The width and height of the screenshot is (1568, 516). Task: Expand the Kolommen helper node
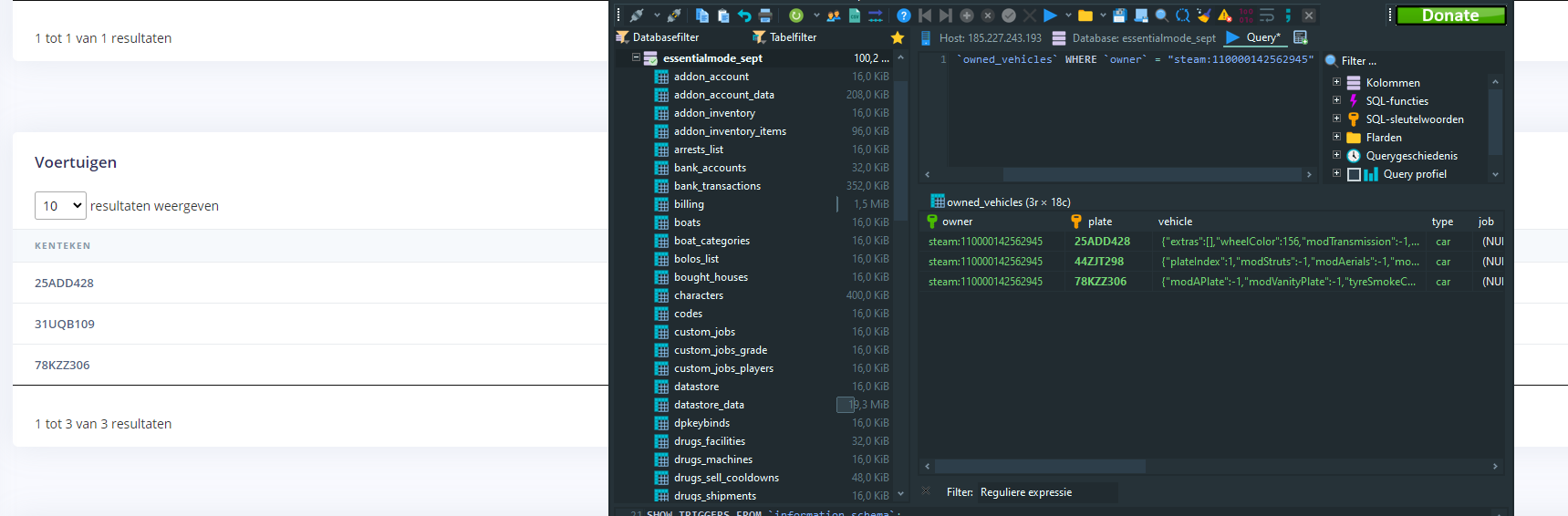[x=1336, y=82]
